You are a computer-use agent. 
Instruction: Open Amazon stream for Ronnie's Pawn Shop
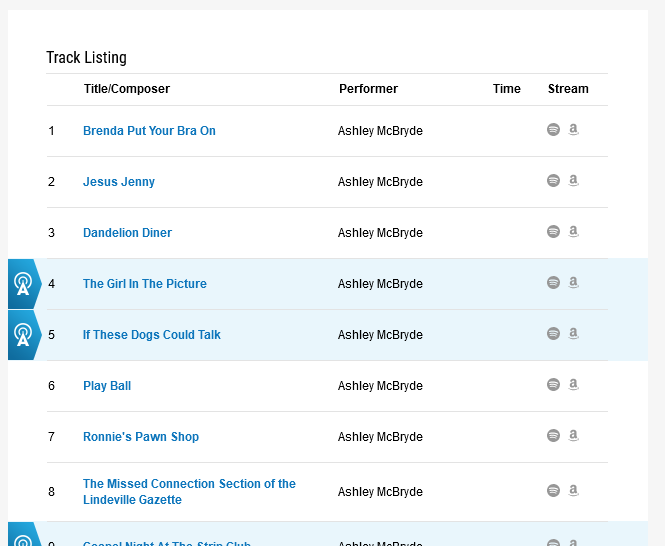pyautogui.click(x=574, y=435)
